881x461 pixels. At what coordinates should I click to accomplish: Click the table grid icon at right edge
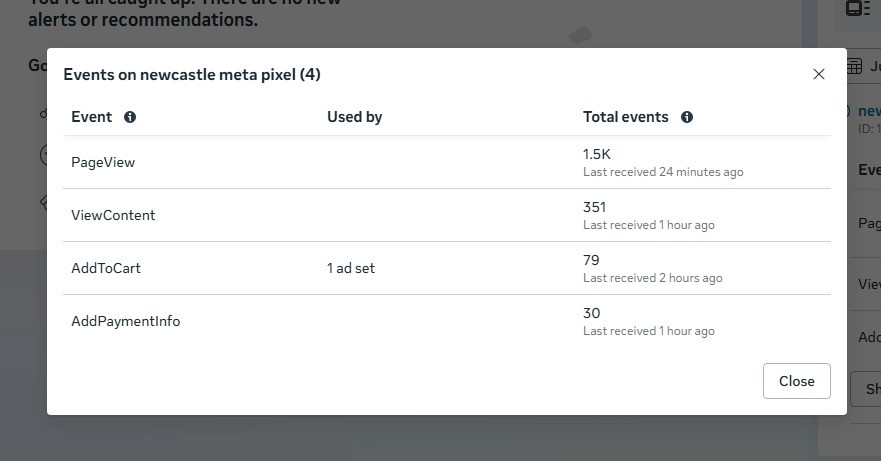pos(855,66)
